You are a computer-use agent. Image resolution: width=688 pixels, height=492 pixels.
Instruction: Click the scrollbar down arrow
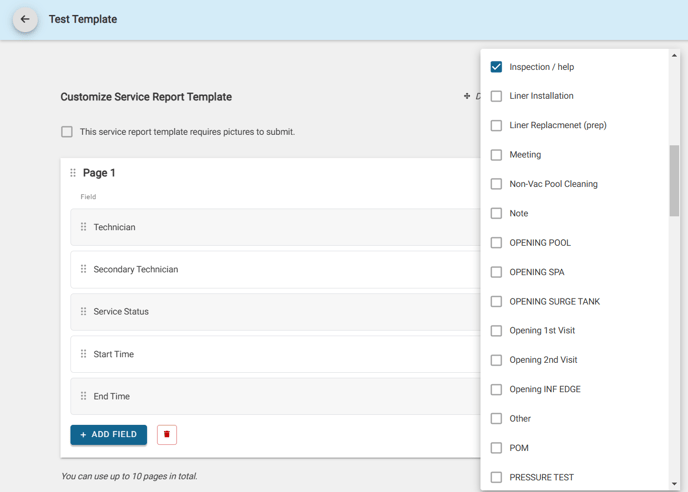click(x=674, y=484)
